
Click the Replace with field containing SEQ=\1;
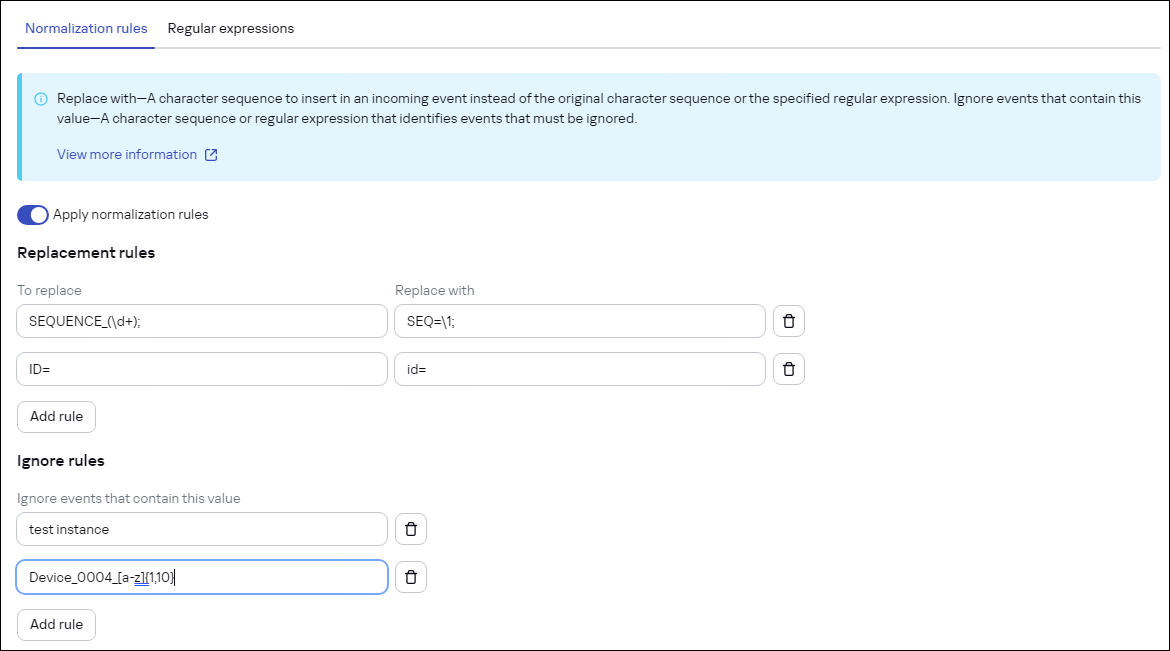(x=580, y=320)
